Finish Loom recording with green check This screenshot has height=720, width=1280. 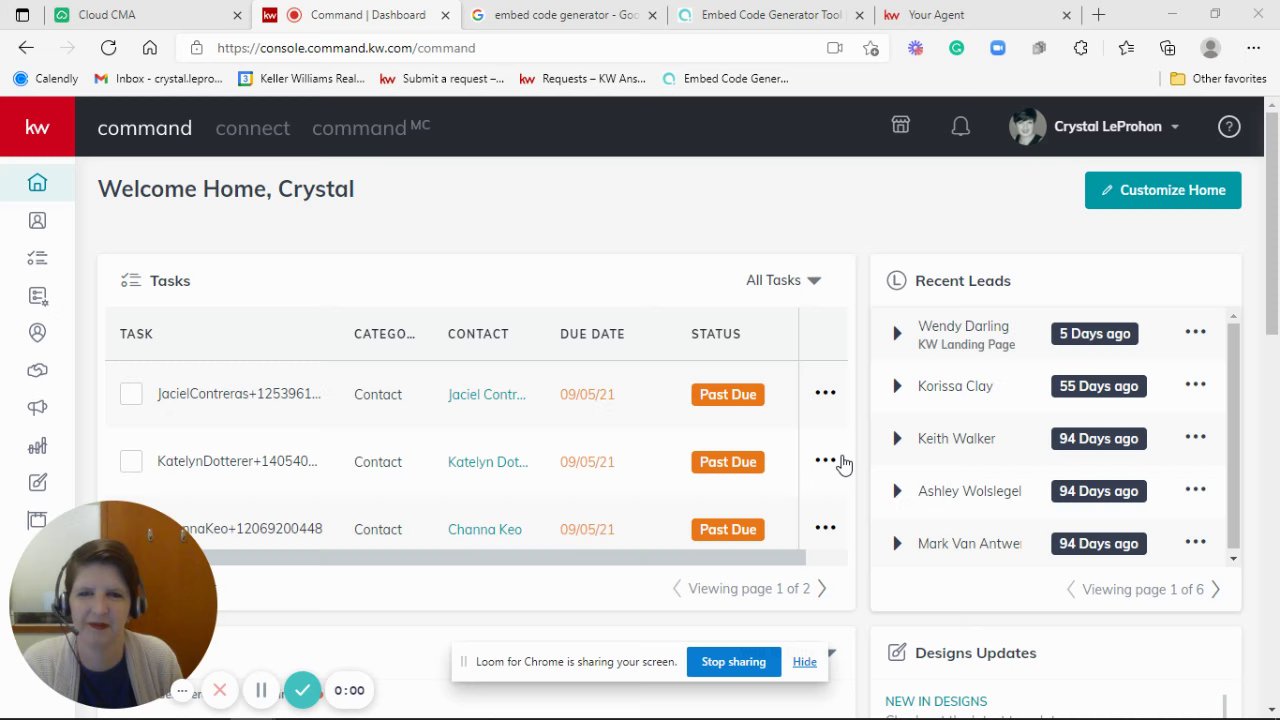(302, 690)
